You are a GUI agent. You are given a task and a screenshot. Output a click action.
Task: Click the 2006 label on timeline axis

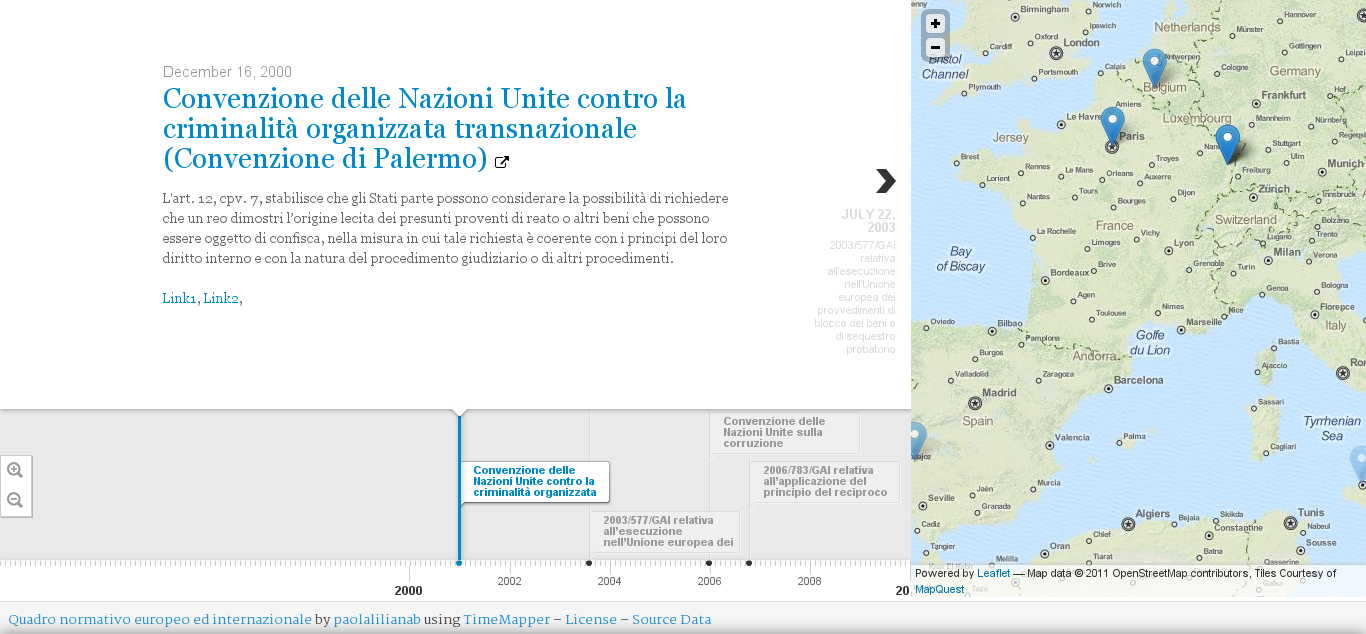click(709, 581)
